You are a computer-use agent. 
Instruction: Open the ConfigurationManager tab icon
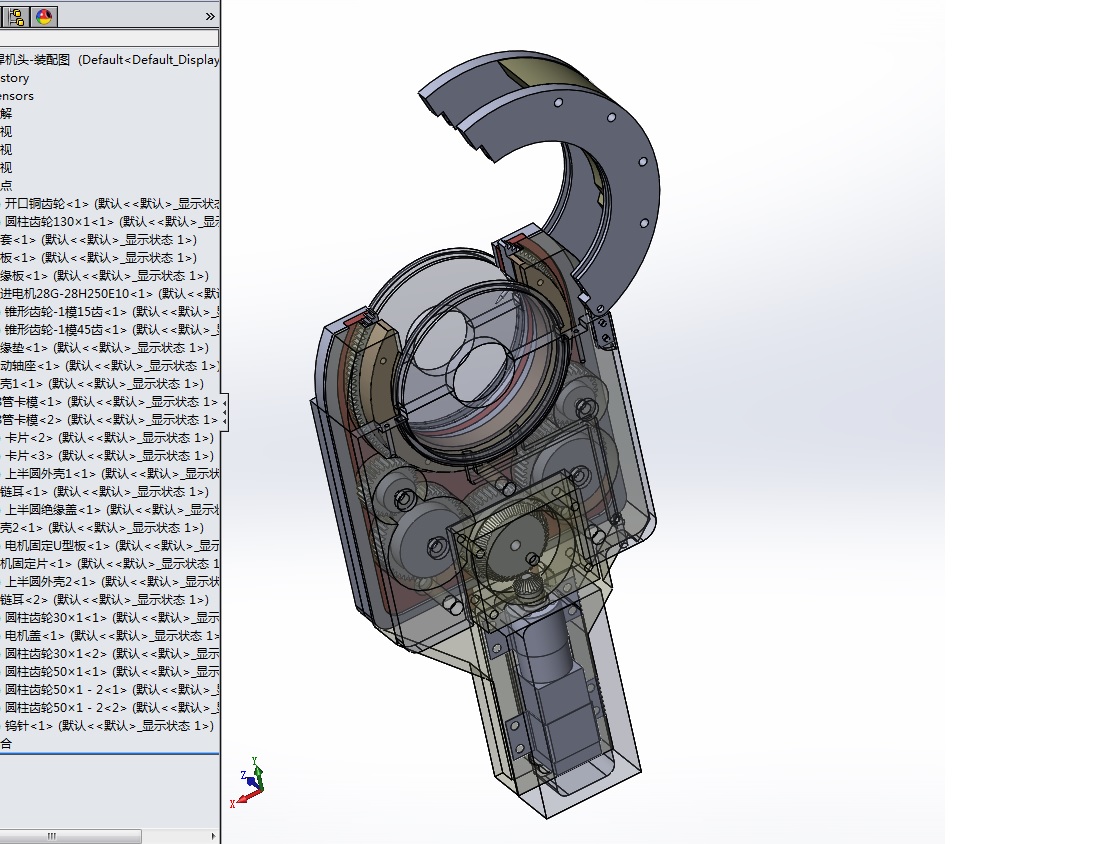click(x=16, y=16)
